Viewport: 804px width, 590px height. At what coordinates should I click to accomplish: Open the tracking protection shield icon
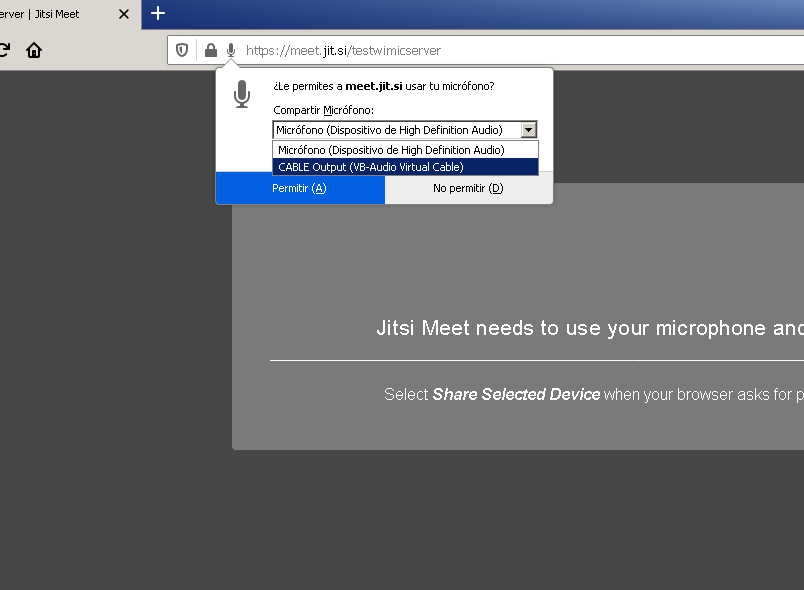tap(182, 50)
